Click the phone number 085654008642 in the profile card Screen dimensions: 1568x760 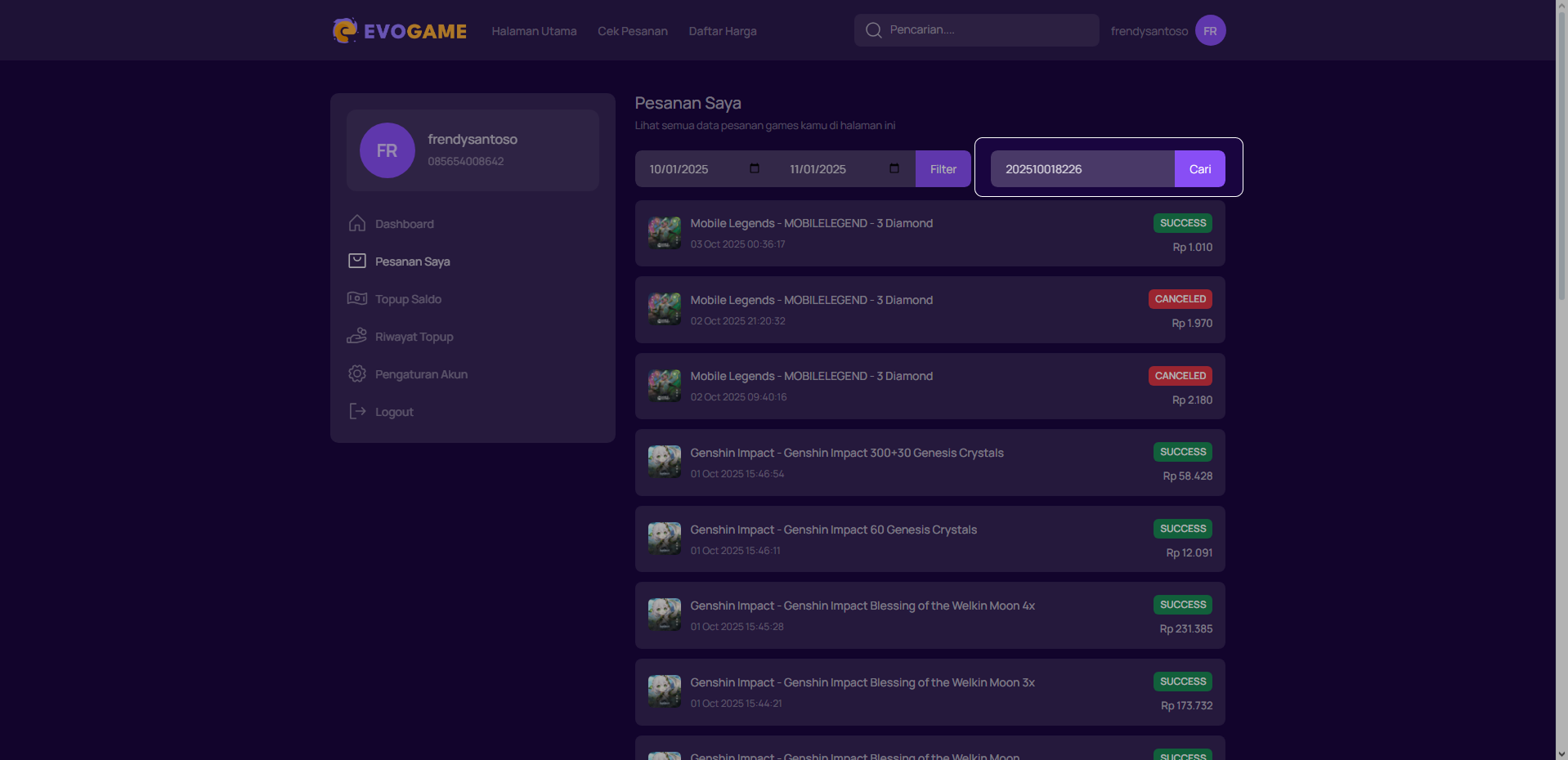coord(466,162)
